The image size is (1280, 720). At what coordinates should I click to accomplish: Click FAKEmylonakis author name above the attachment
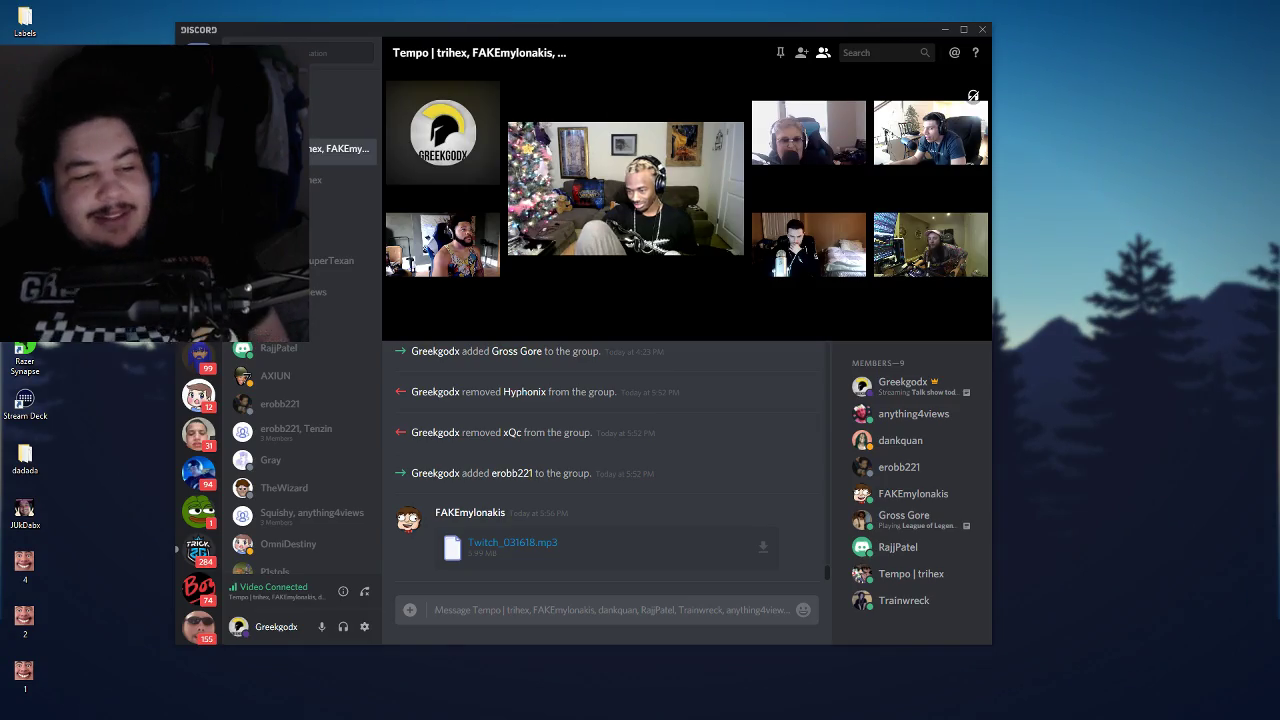coord(470,513)
